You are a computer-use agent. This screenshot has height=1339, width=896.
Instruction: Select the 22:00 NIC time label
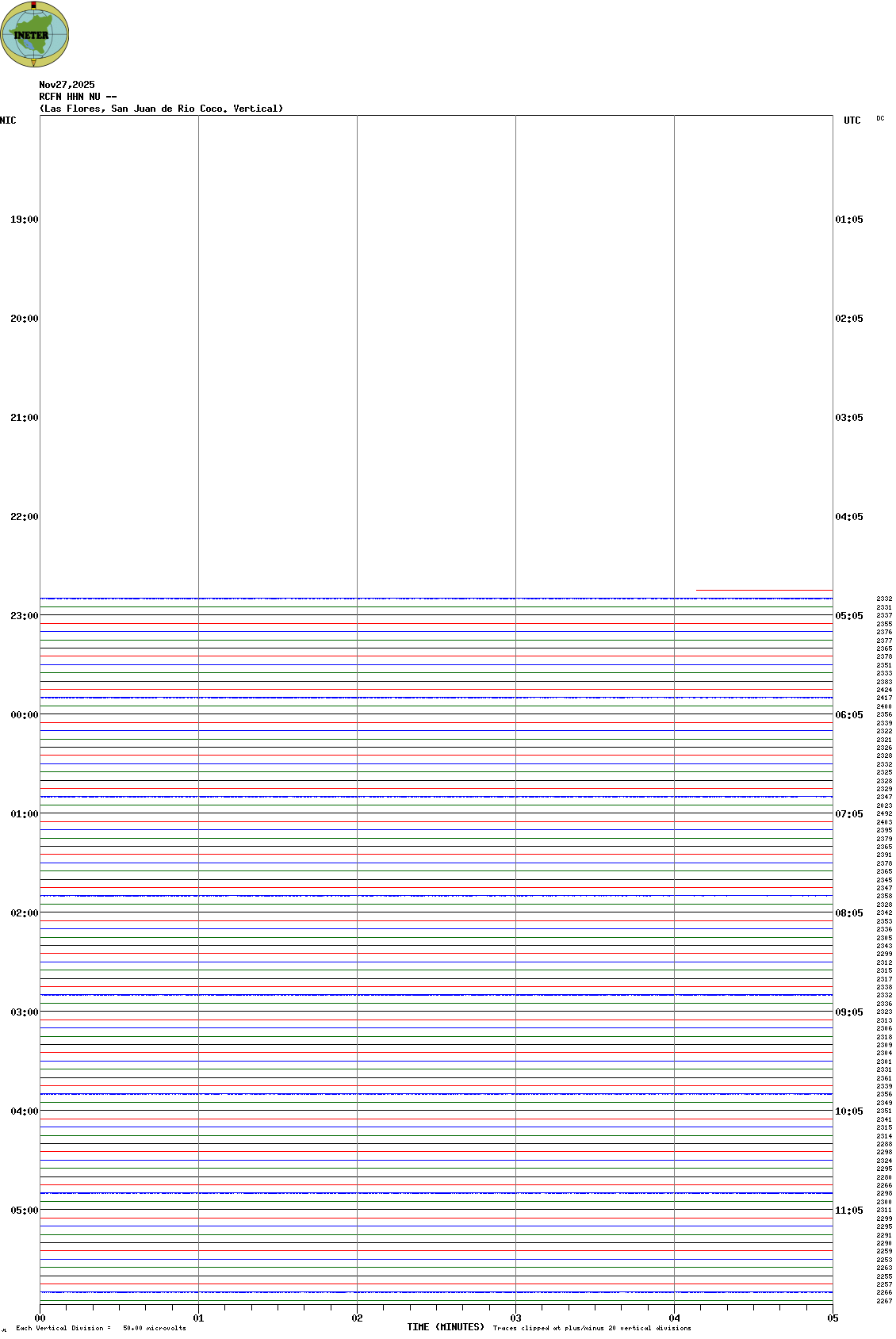click(24, 517)
